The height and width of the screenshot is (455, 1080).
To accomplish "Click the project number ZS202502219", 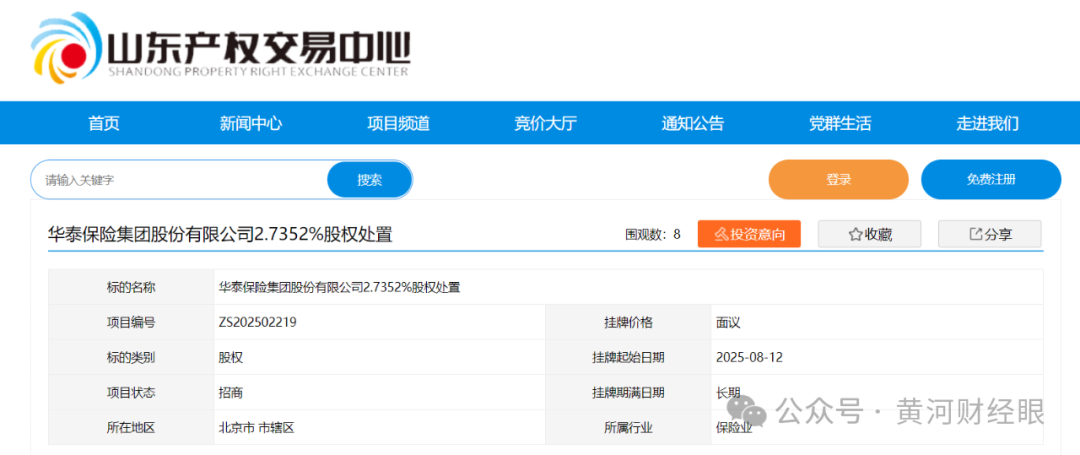I will pyautogui.click(x=258, y=321).
